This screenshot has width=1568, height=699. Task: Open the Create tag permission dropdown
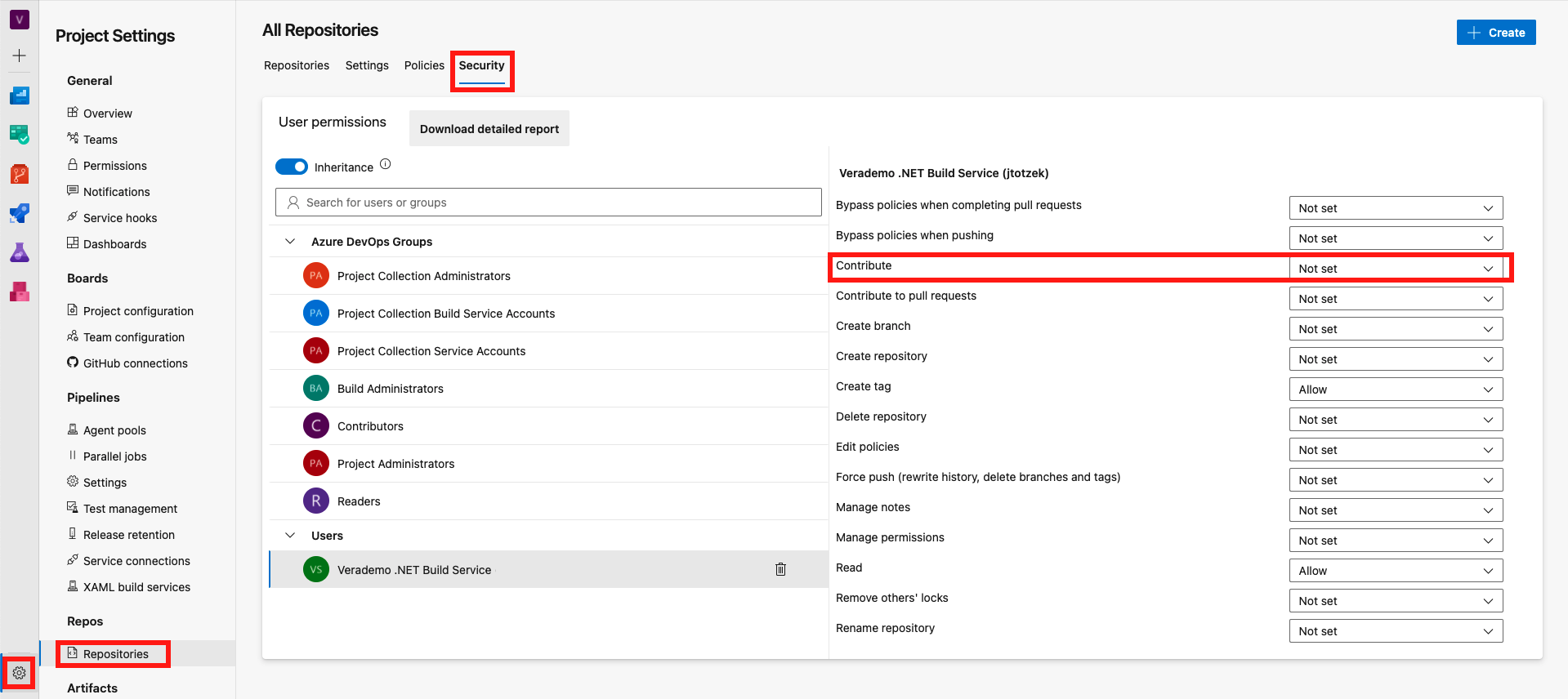click(1396, 390)
